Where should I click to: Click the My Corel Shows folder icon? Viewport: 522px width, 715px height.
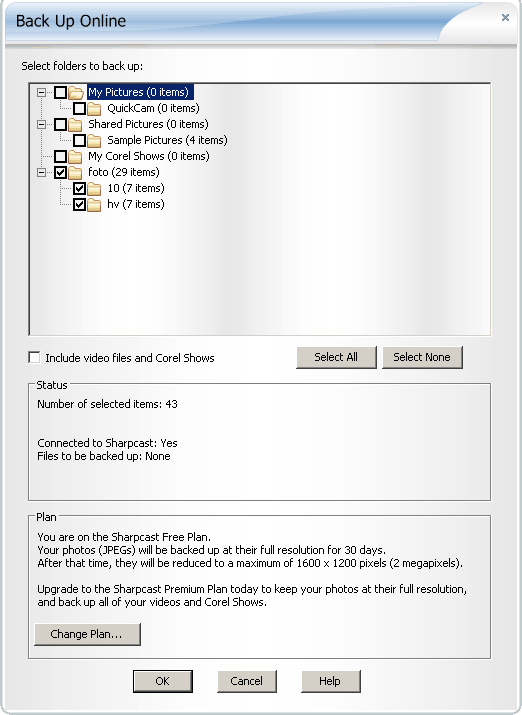75,156
